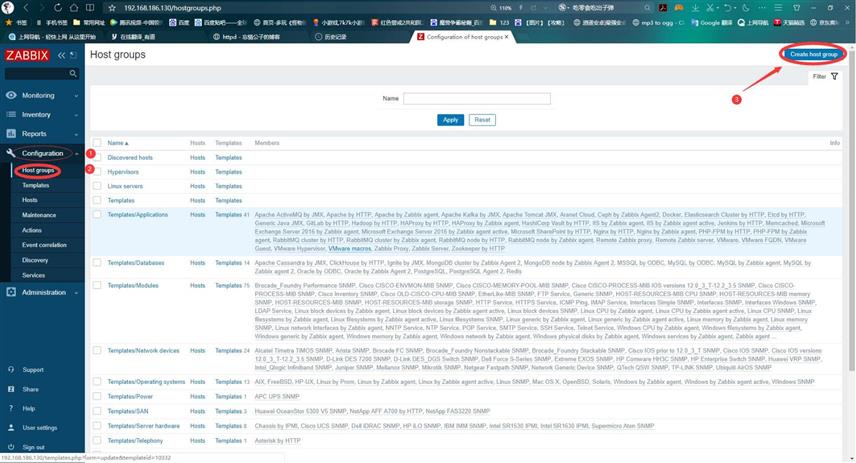Open Host groups in Configuration submenu
856x463 pixels.
point(38,170)
